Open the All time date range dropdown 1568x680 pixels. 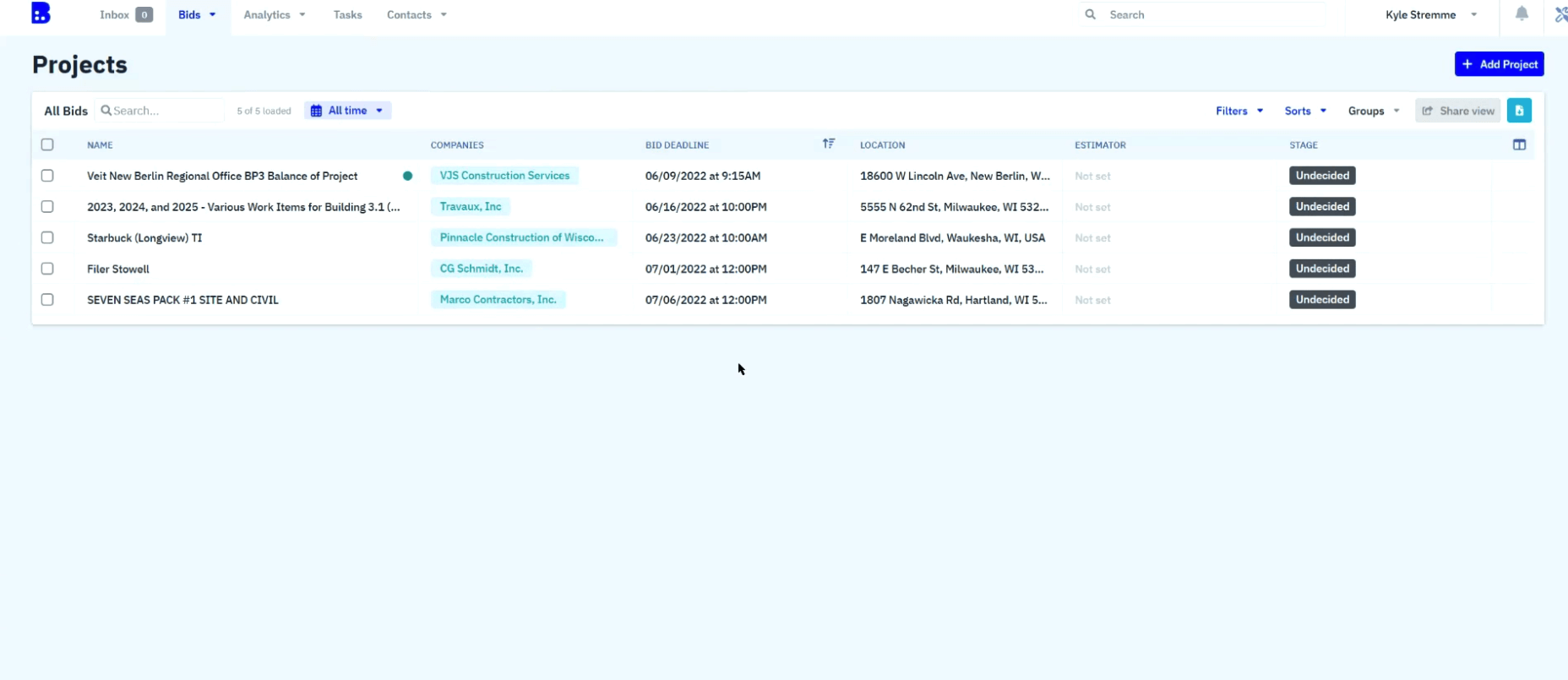(x=347, y=111)
